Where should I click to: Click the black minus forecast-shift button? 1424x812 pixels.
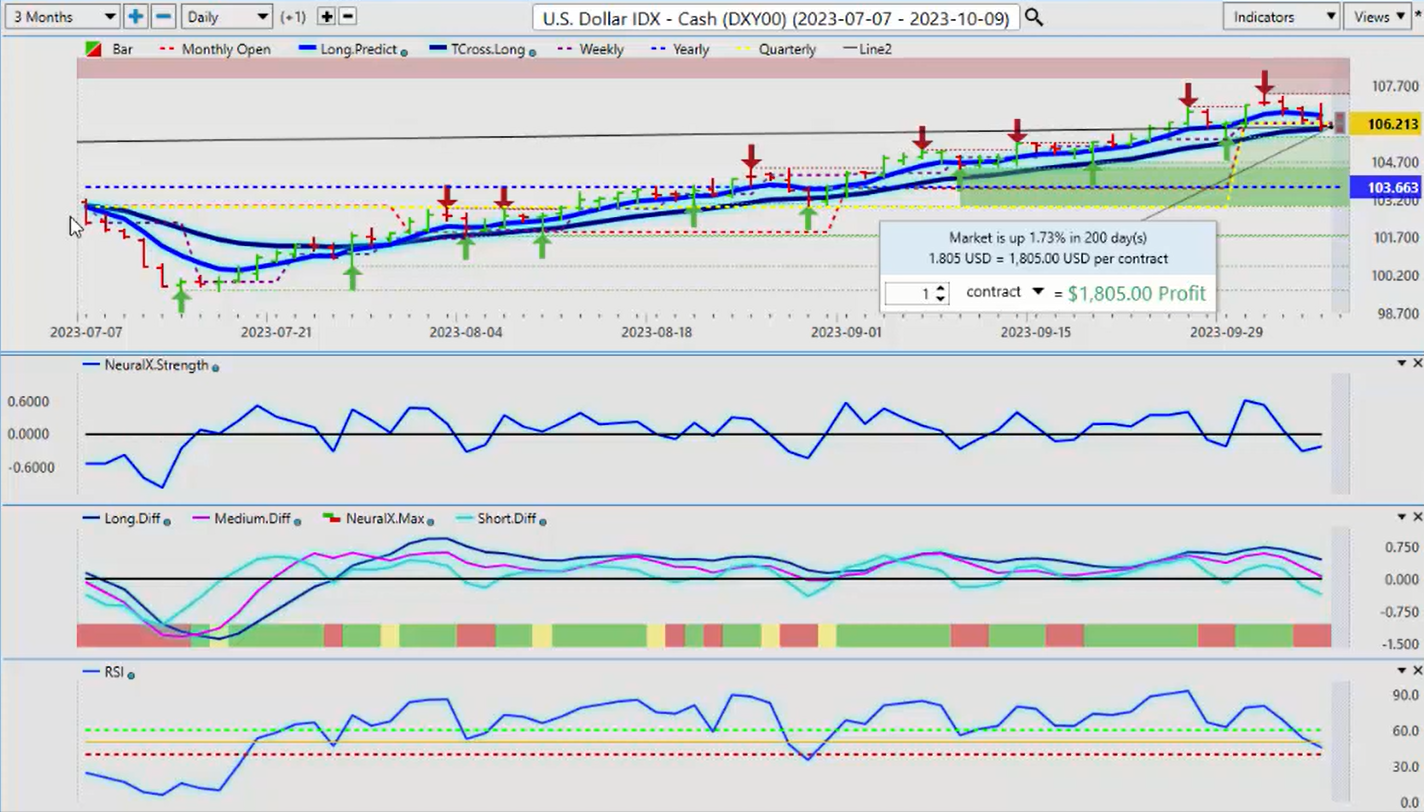tap(347, 16)
